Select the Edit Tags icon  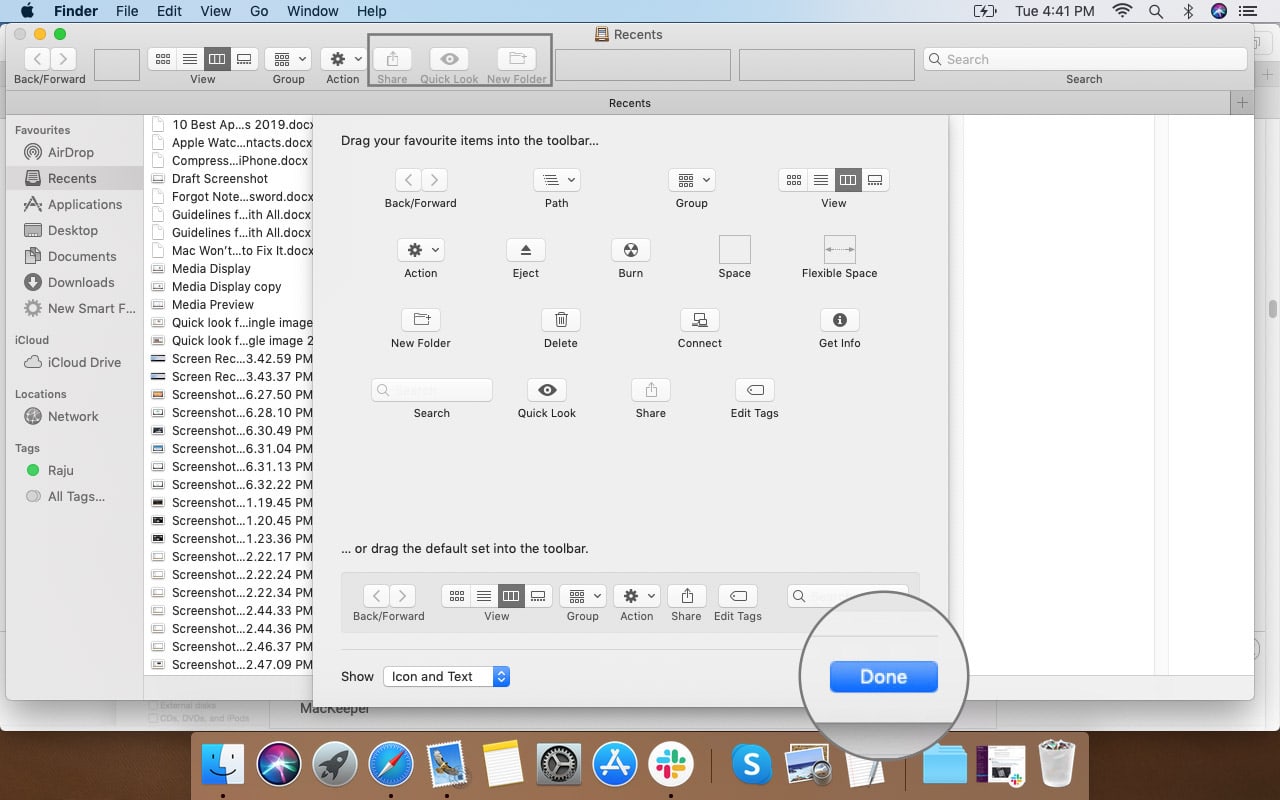[754, 390]
